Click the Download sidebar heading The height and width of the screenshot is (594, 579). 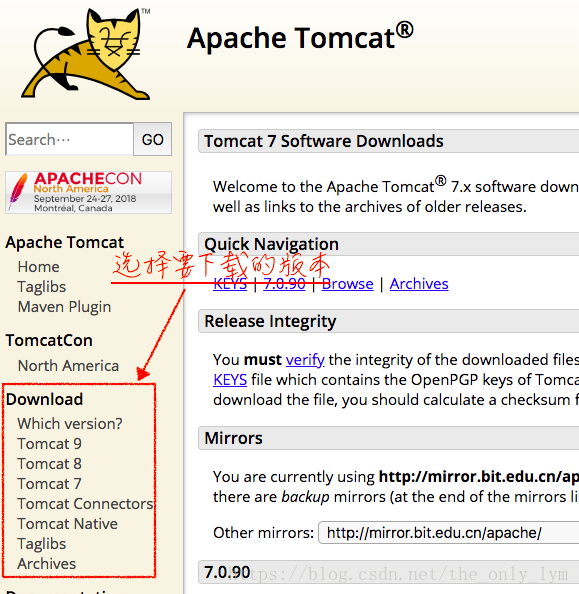click(44, 399)
